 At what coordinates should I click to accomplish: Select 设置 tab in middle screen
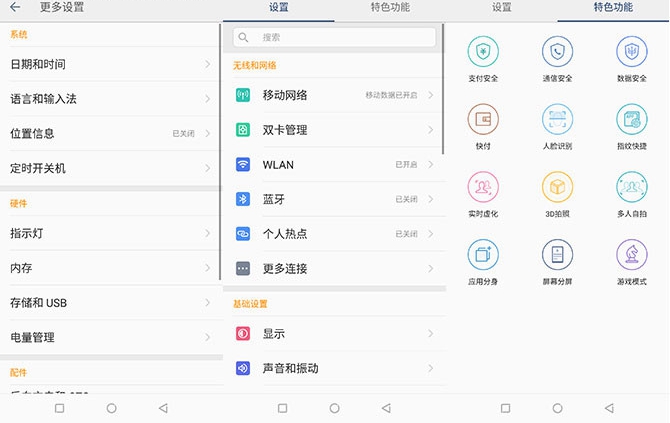pos(279,8)
